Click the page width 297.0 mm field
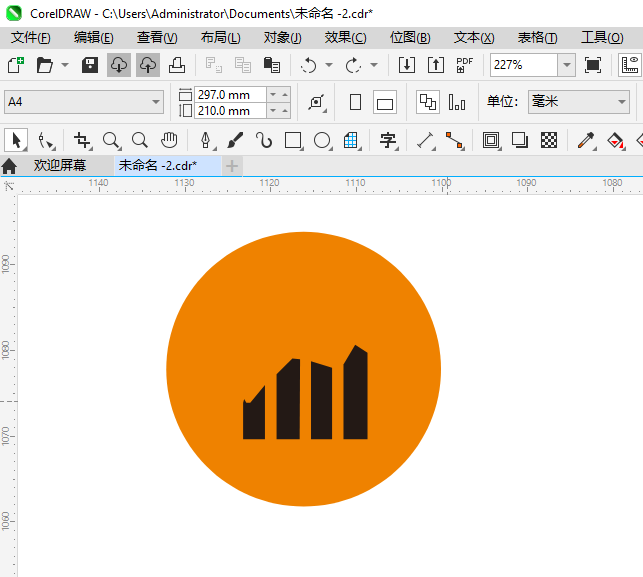The width and height of the screenshot is (643, 577). tap(230, 95)
